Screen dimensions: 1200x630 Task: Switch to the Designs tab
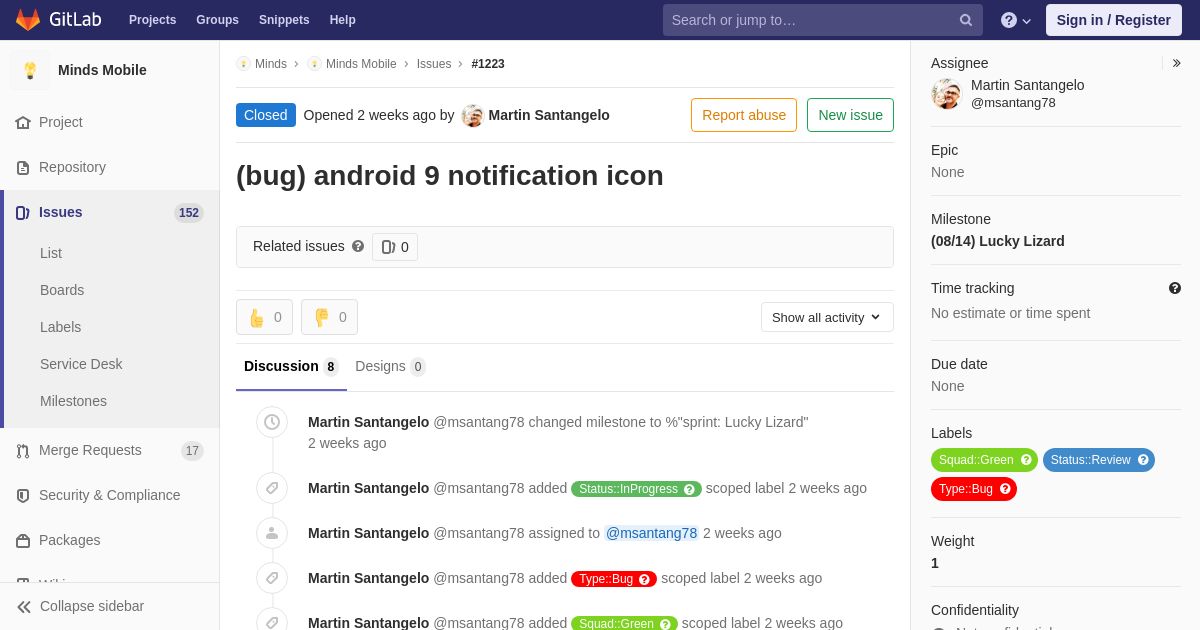(x=390, y=366)
